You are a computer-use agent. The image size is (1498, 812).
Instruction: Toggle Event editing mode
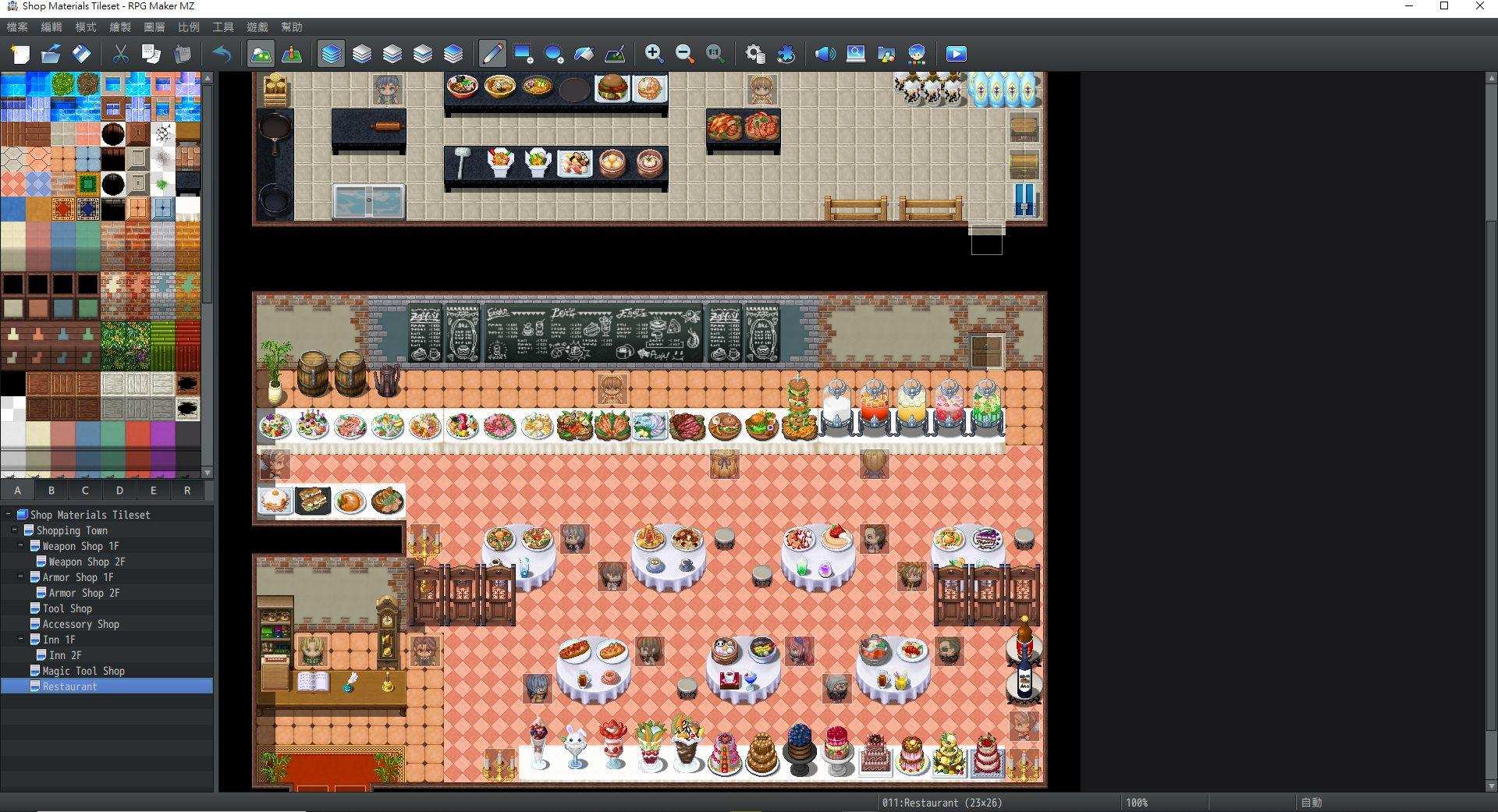point(291,54)
